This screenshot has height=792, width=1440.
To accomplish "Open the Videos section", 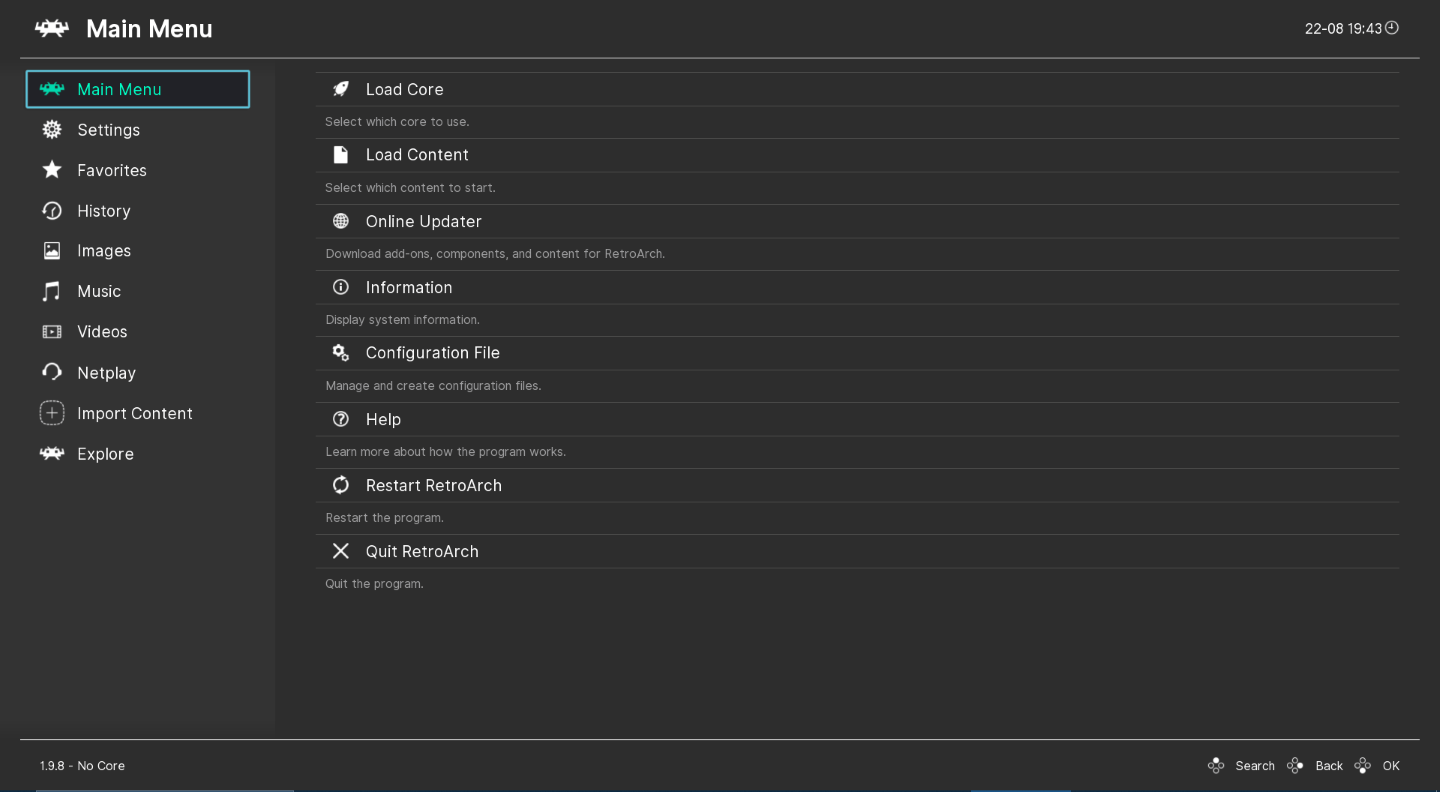I will coord(101,331).
